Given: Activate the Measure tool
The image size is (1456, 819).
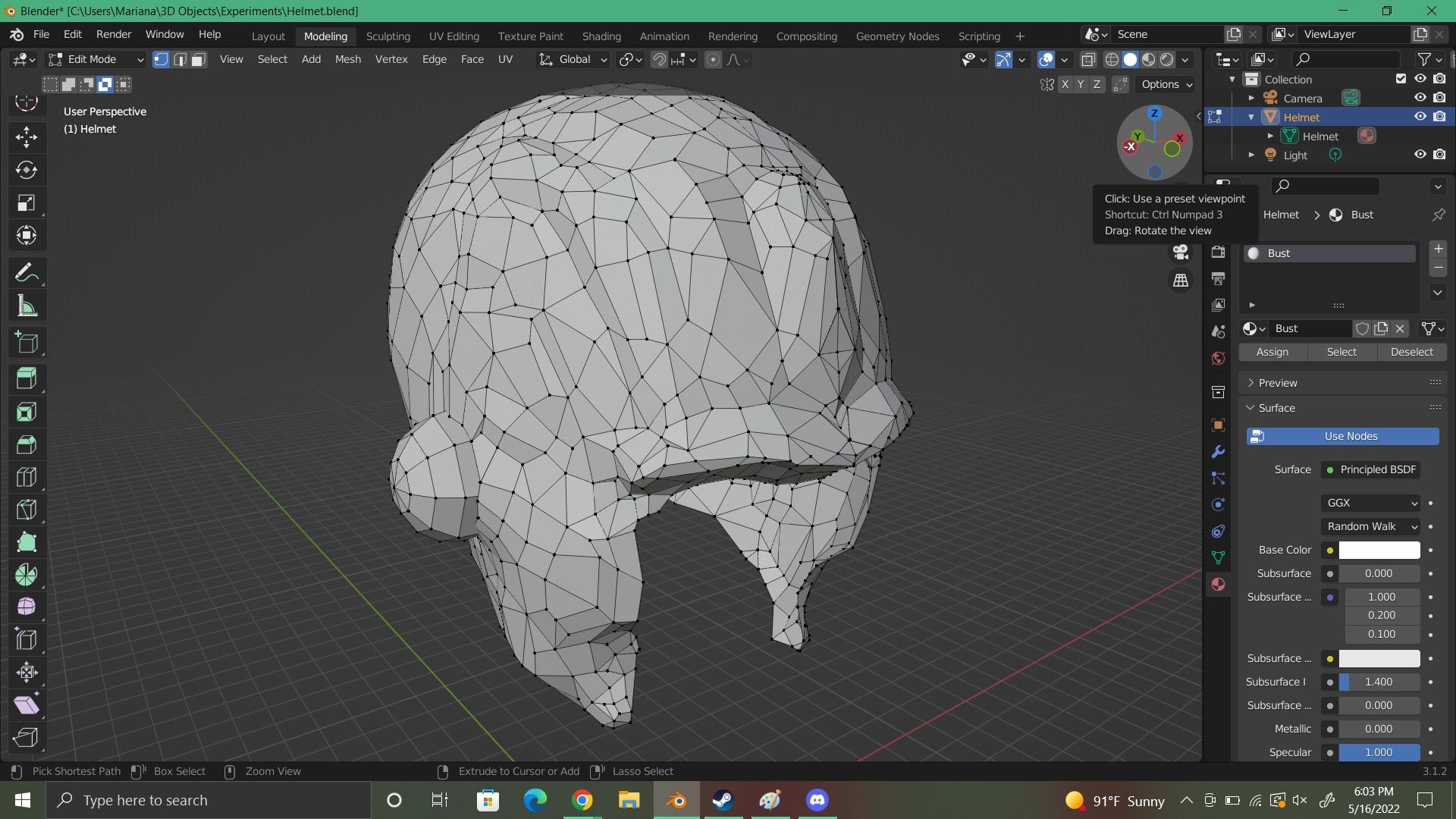Looking at the screenshot, I should [x=27, y=306].
